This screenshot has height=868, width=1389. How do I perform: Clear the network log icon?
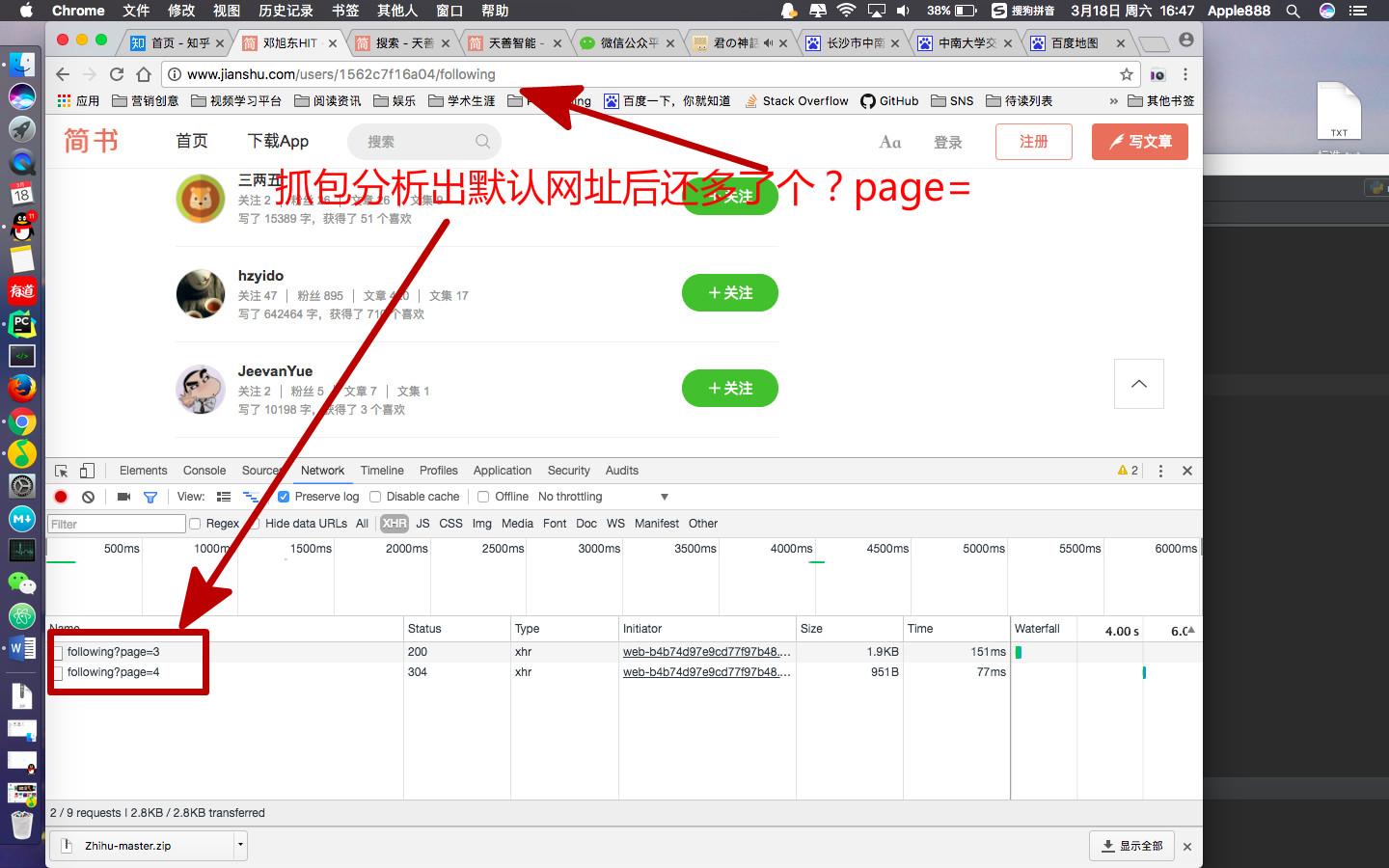[x=88, y=497]
